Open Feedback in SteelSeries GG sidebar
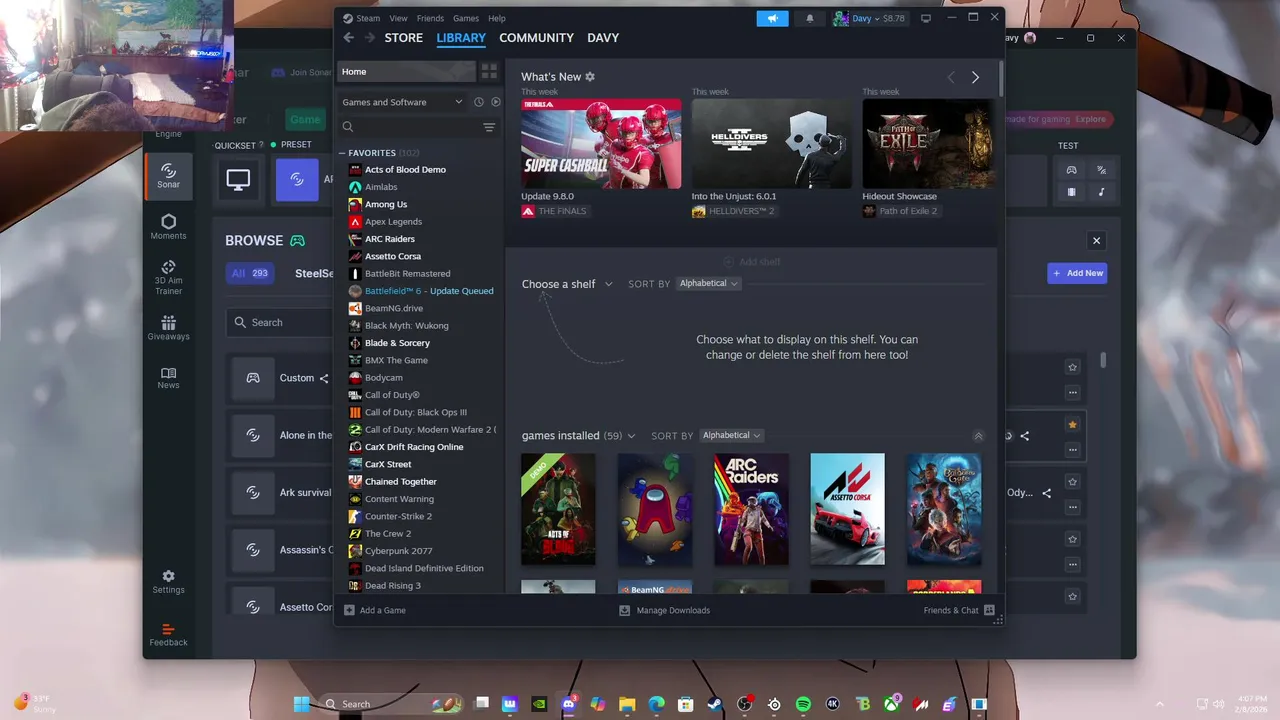Image resolution: width=1280 pixels, height=720 pixels. pos(168,634)
